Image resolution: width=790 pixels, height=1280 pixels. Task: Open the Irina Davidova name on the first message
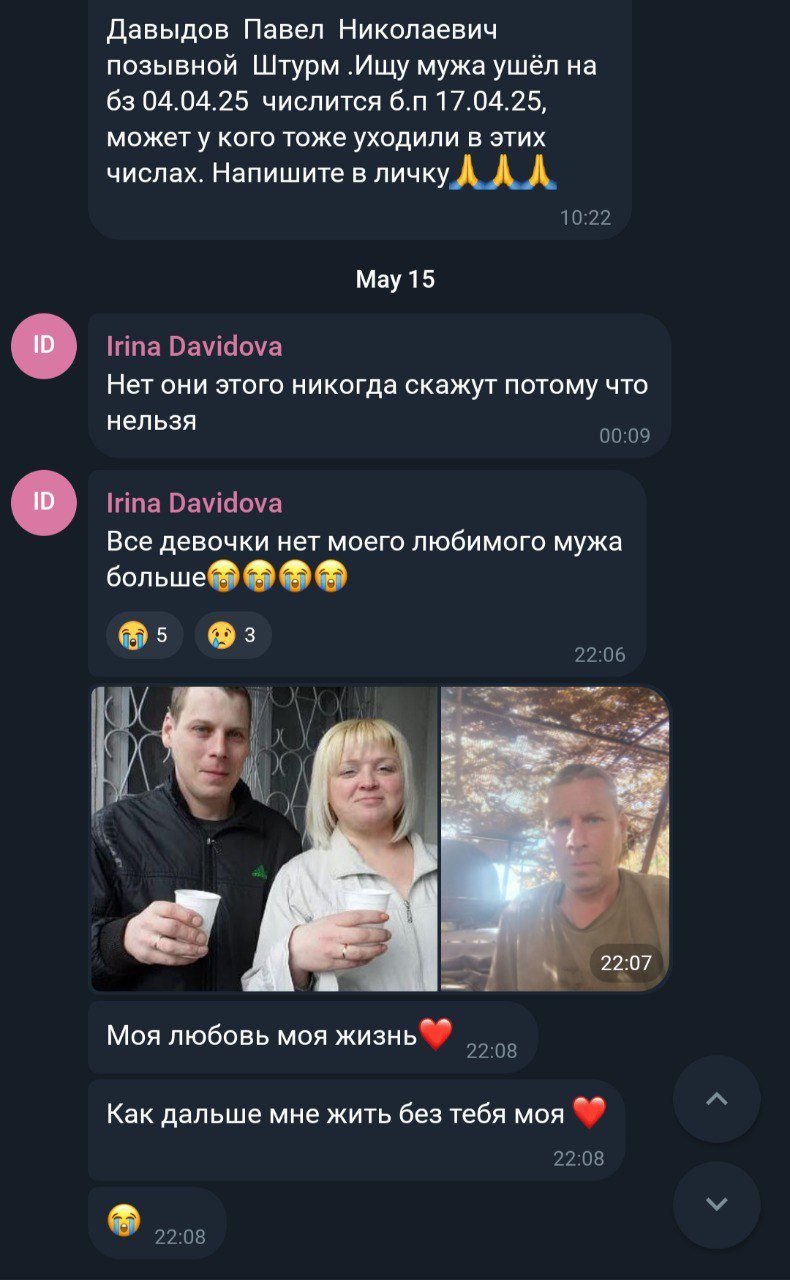tap(194, 347)
